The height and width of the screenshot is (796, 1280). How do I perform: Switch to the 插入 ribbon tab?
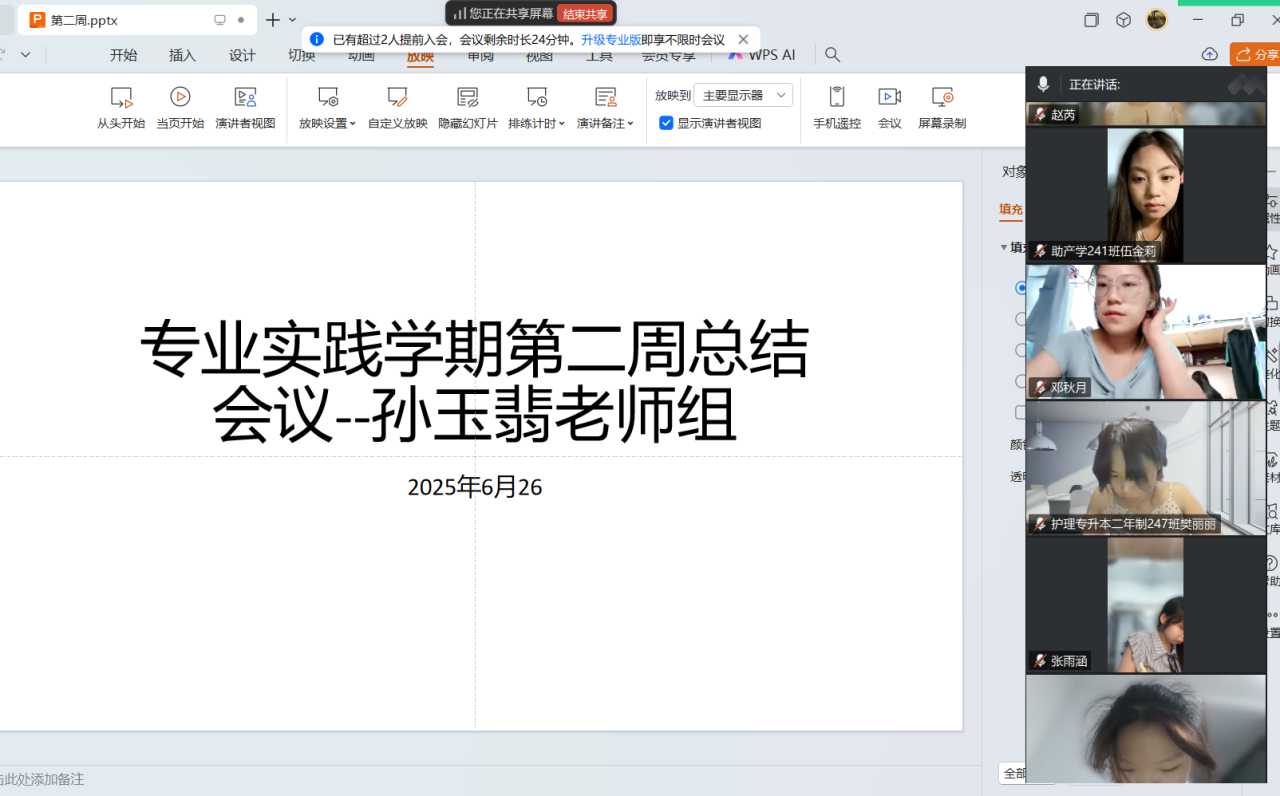pos(183,55)
